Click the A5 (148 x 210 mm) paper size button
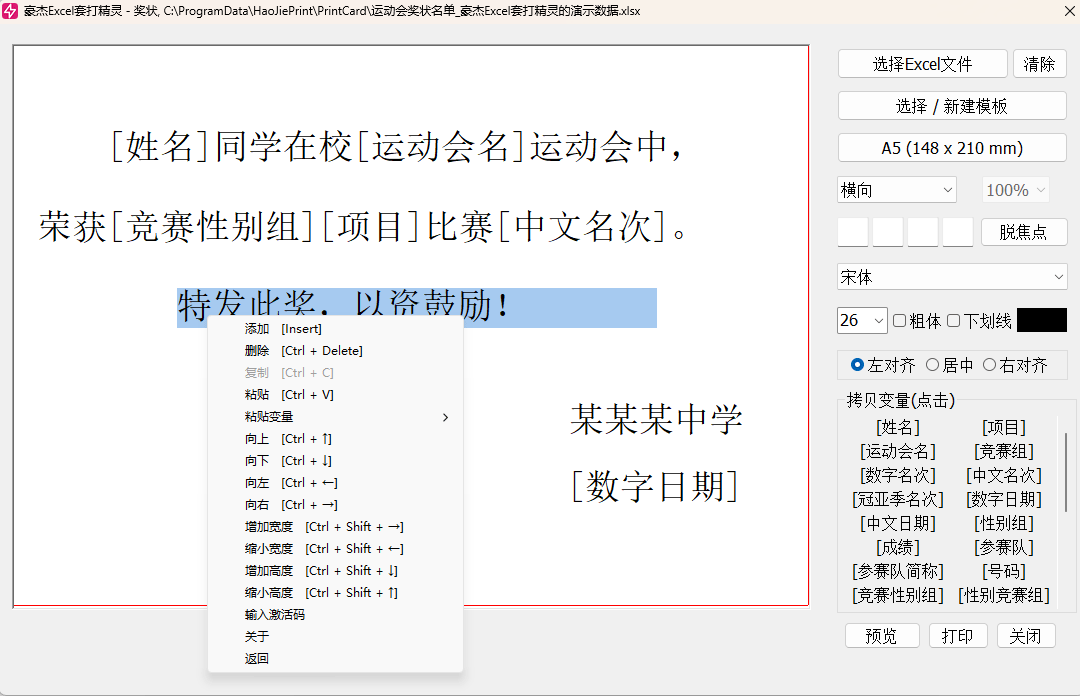 coord(951,147)
